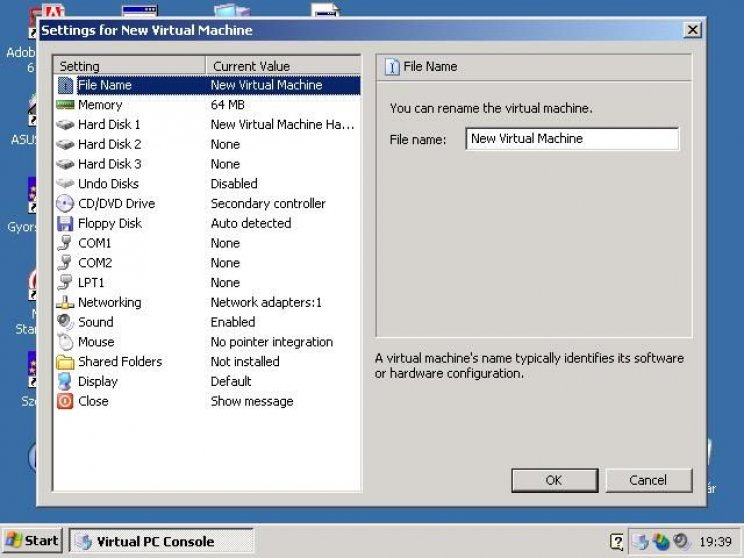Click the Virtual PC Console taskbar button

pyautogui.click(x=162, y=541)
